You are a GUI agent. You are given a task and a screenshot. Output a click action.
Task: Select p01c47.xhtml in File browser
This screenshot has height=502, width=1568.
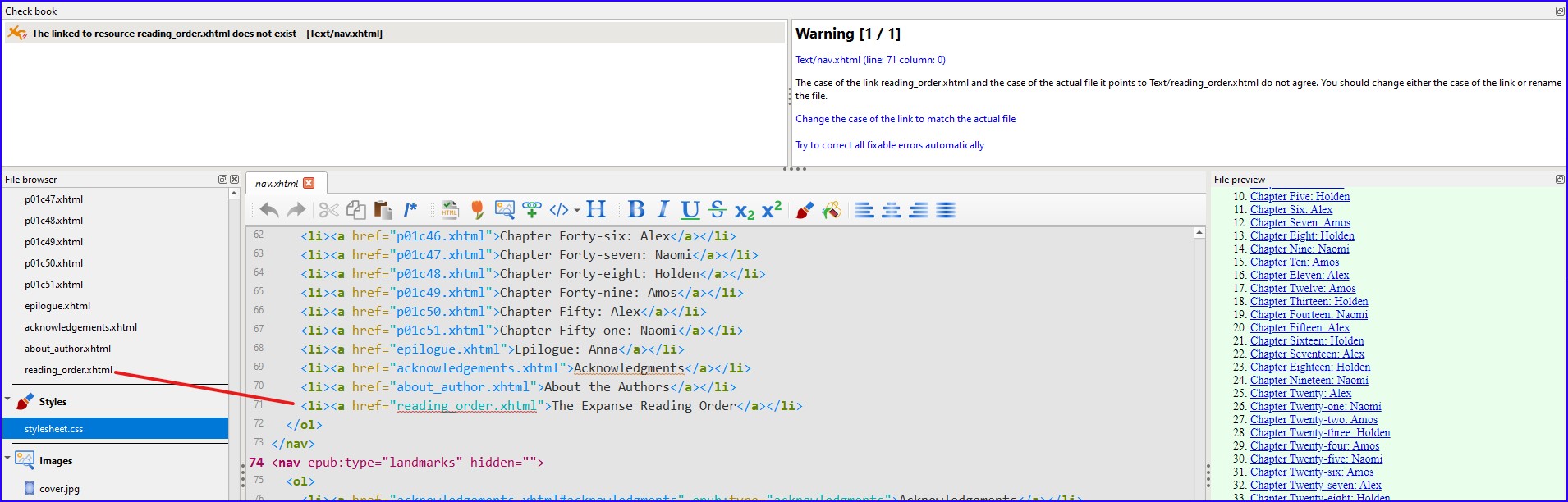pyautogui.click(x=53, y=199)
